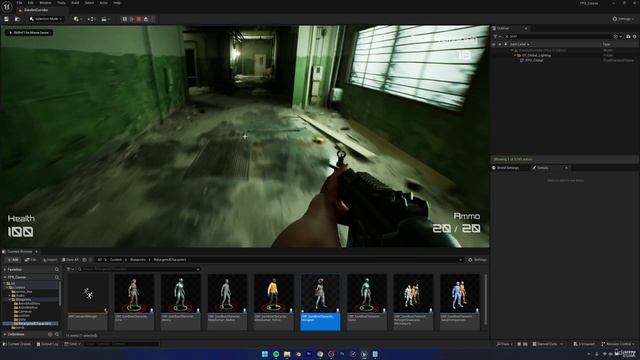
Task: Click Save All in Content Browser
Action: coord(70,260)
